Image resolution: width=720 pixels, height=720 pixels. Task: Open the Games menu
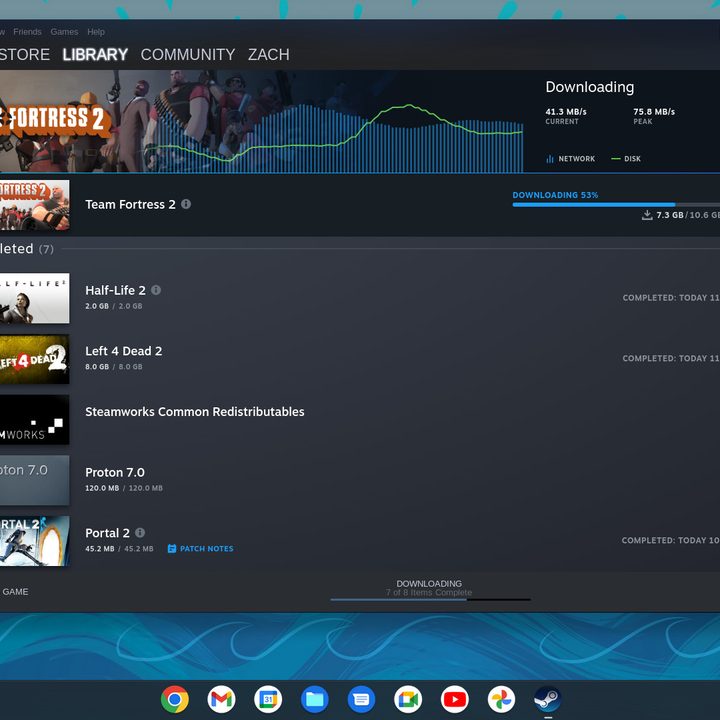[64, 32]
